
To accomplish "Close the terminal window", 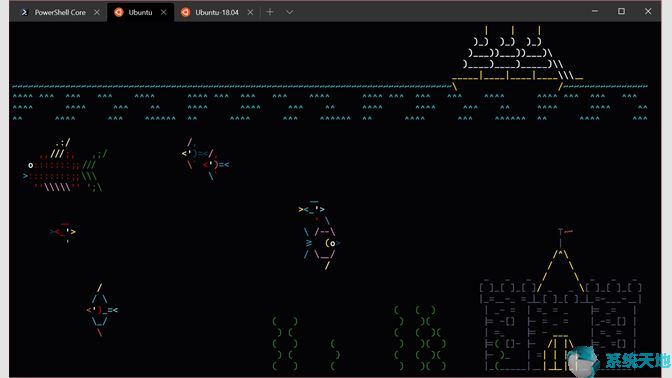I will pos(648,12).
